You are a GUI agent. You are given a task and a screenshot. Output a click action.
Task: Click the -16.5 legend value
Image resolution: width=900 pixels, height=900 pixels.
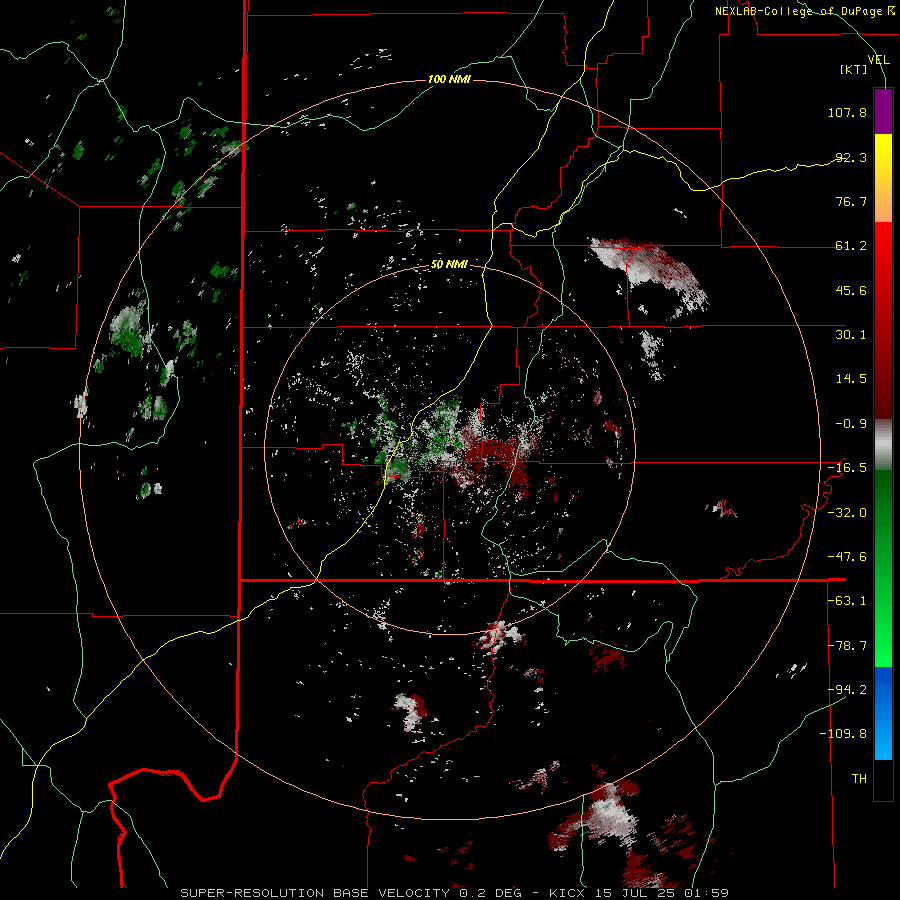click(x=847, y=468)
